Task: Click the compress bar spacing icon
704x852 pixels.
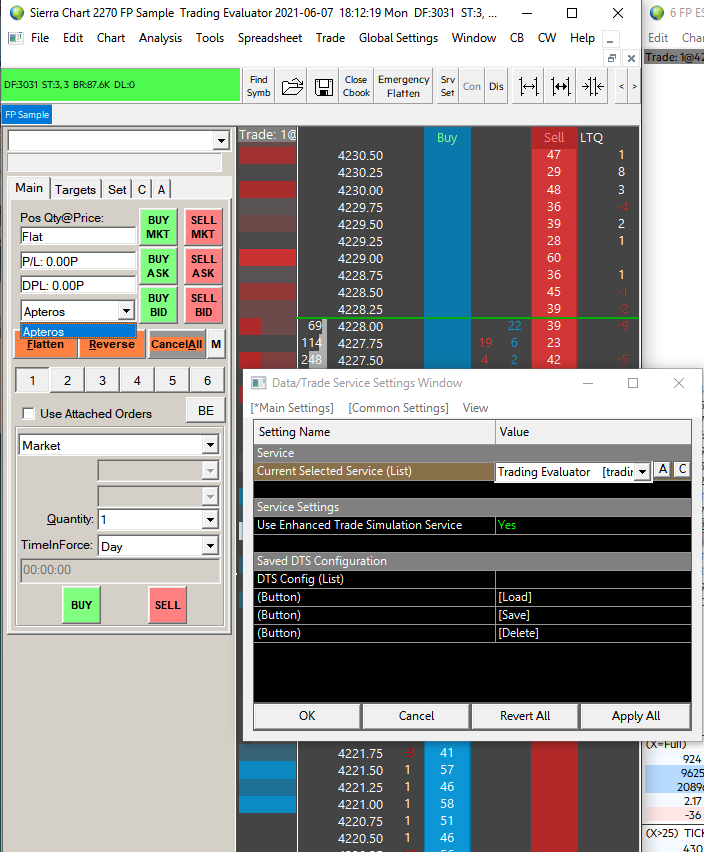Action: coord(561,86)
